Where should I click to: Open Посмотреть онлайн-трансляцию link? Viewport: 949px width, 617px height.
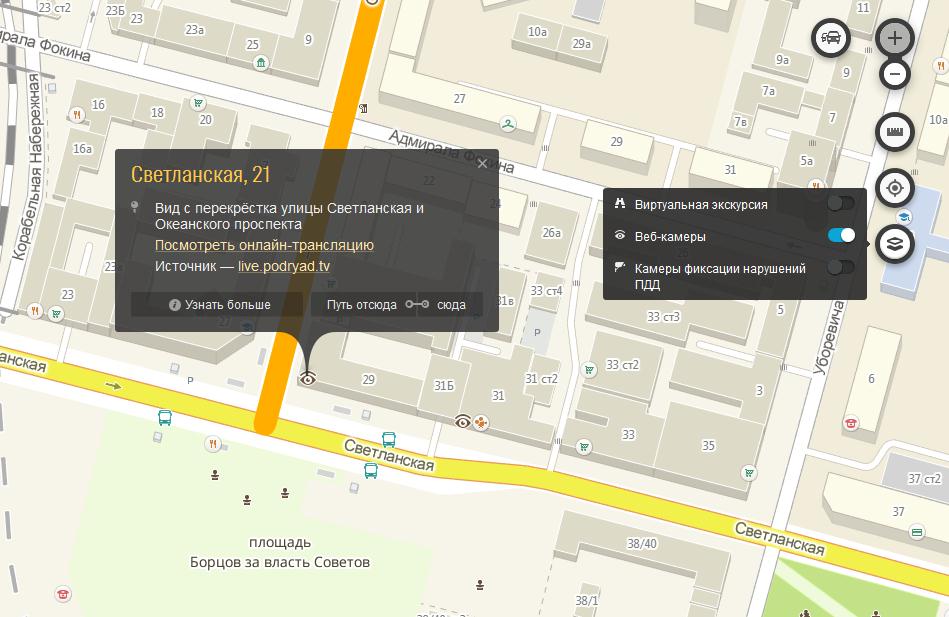(x=264, y=245)
